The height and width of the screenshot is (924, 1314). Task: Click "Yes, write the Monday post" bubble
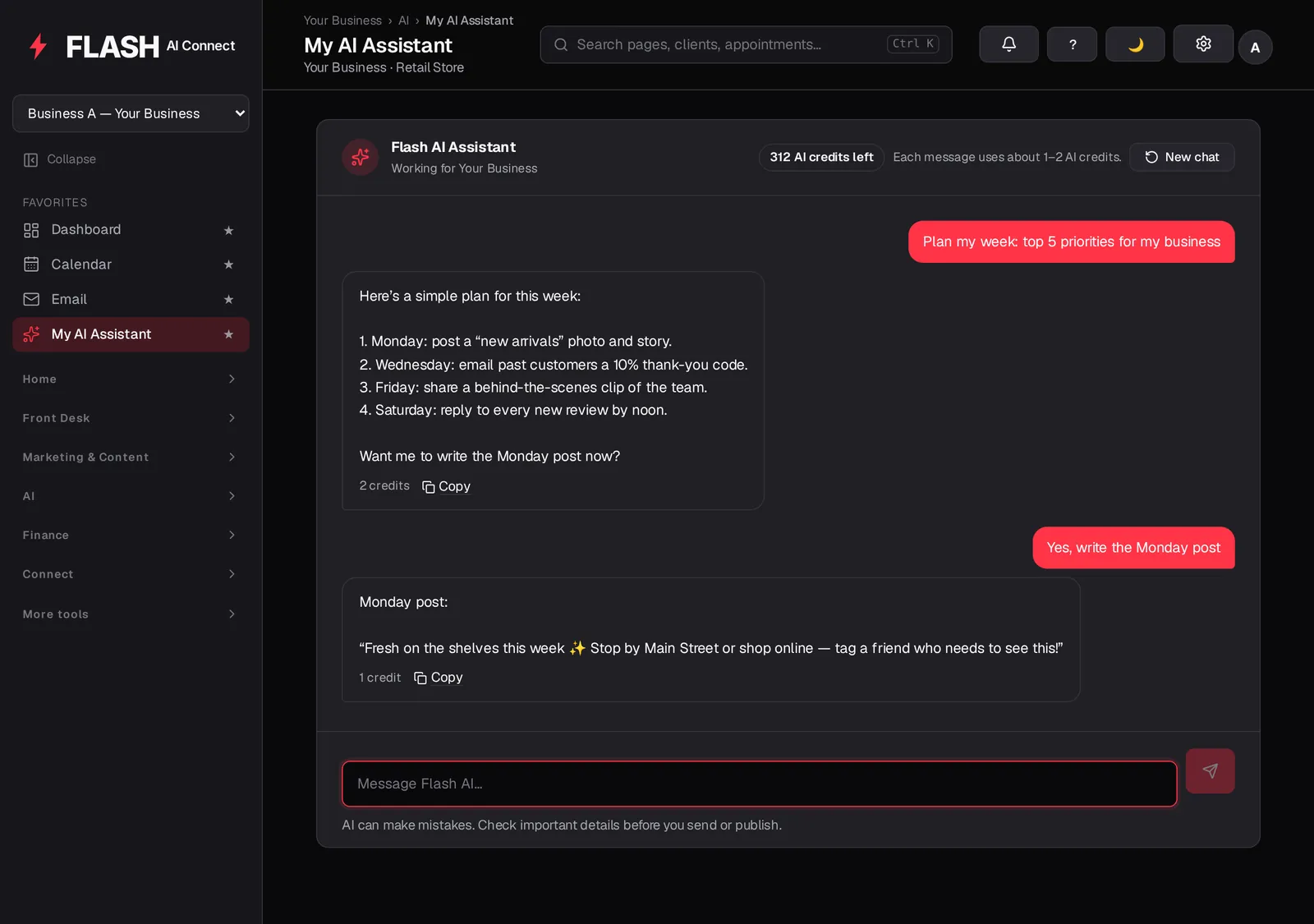point(1133,548)
